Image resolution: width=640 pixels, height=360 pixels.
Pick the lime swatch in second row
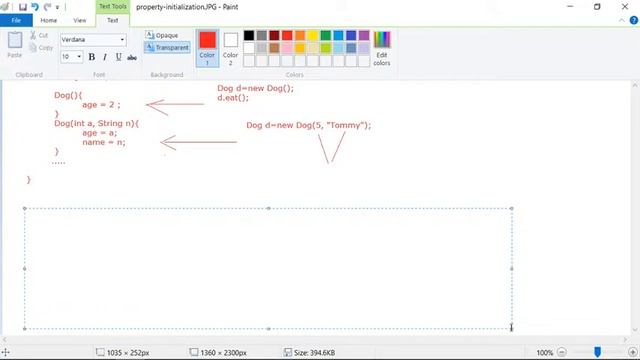coord(326,48)
